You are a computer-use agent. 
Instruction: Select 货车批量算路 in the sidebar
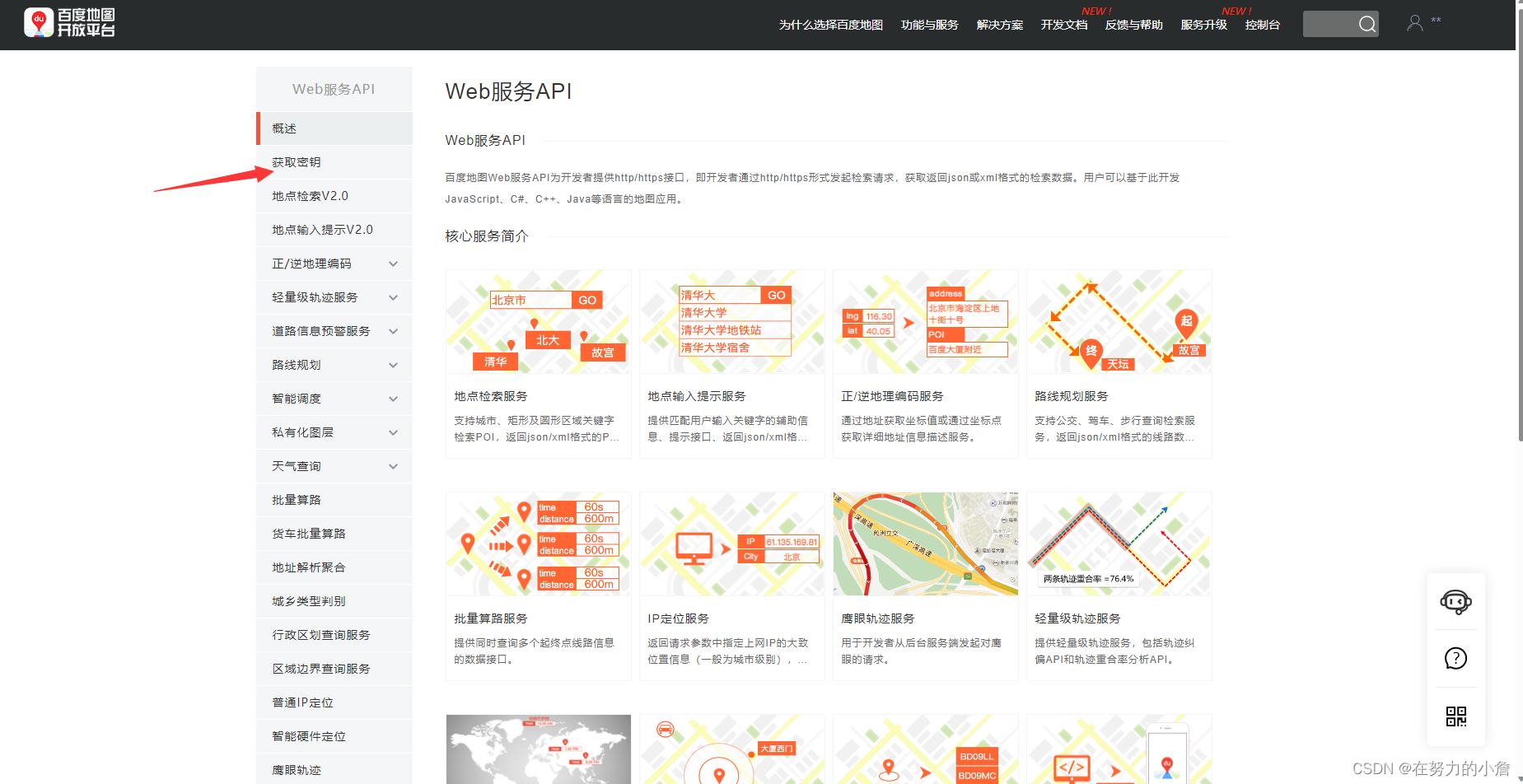[x=334, y=534]
